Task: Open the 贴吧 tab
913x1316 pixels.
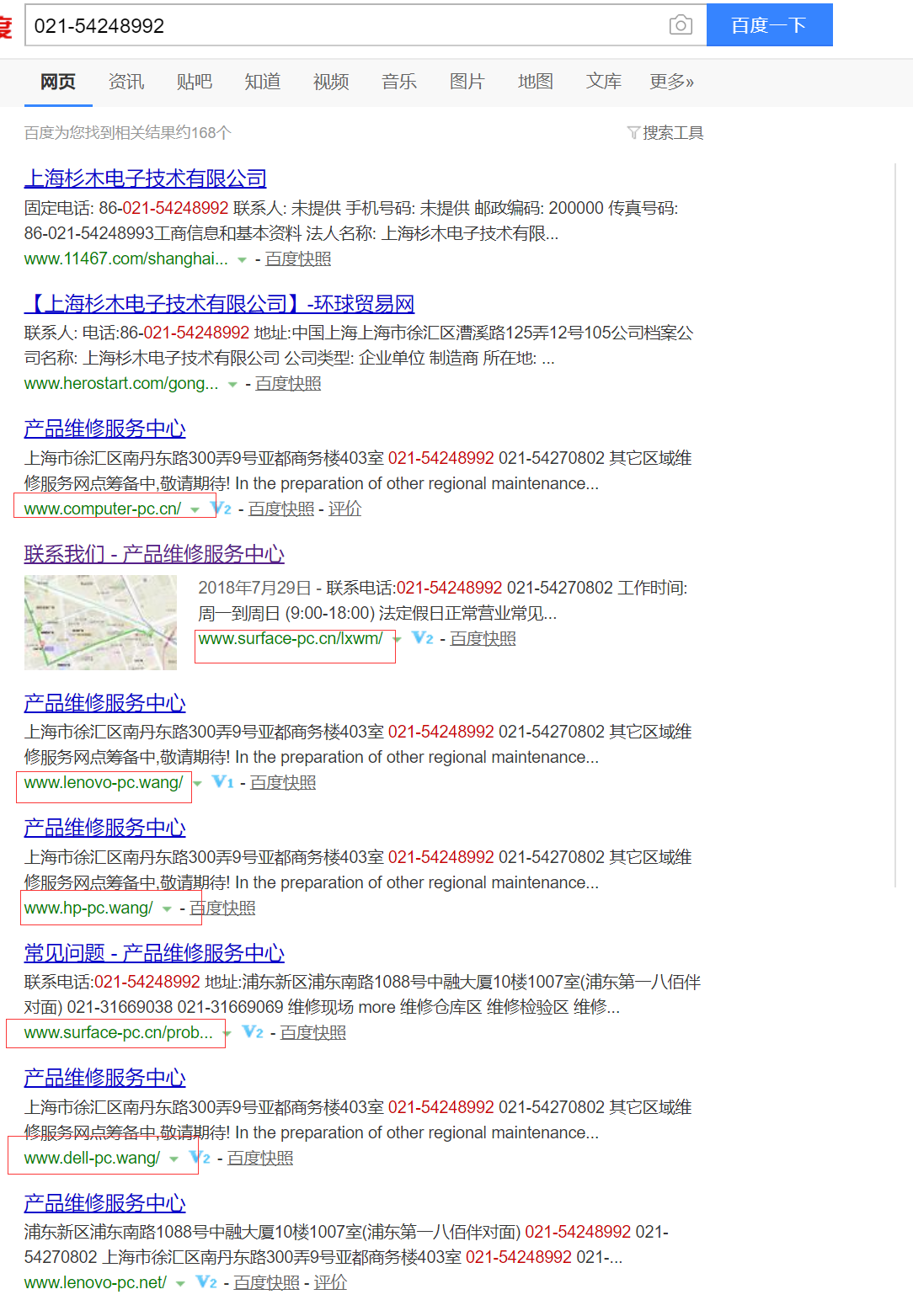Action: tap(195, 82)
